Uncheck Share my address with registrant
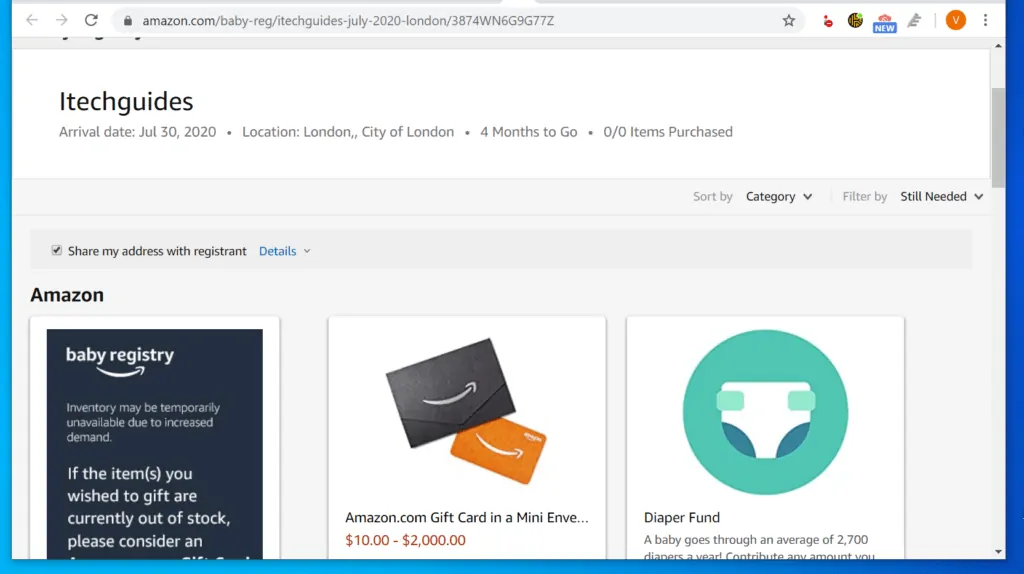 pyautogui.click(x=57, y=250)
